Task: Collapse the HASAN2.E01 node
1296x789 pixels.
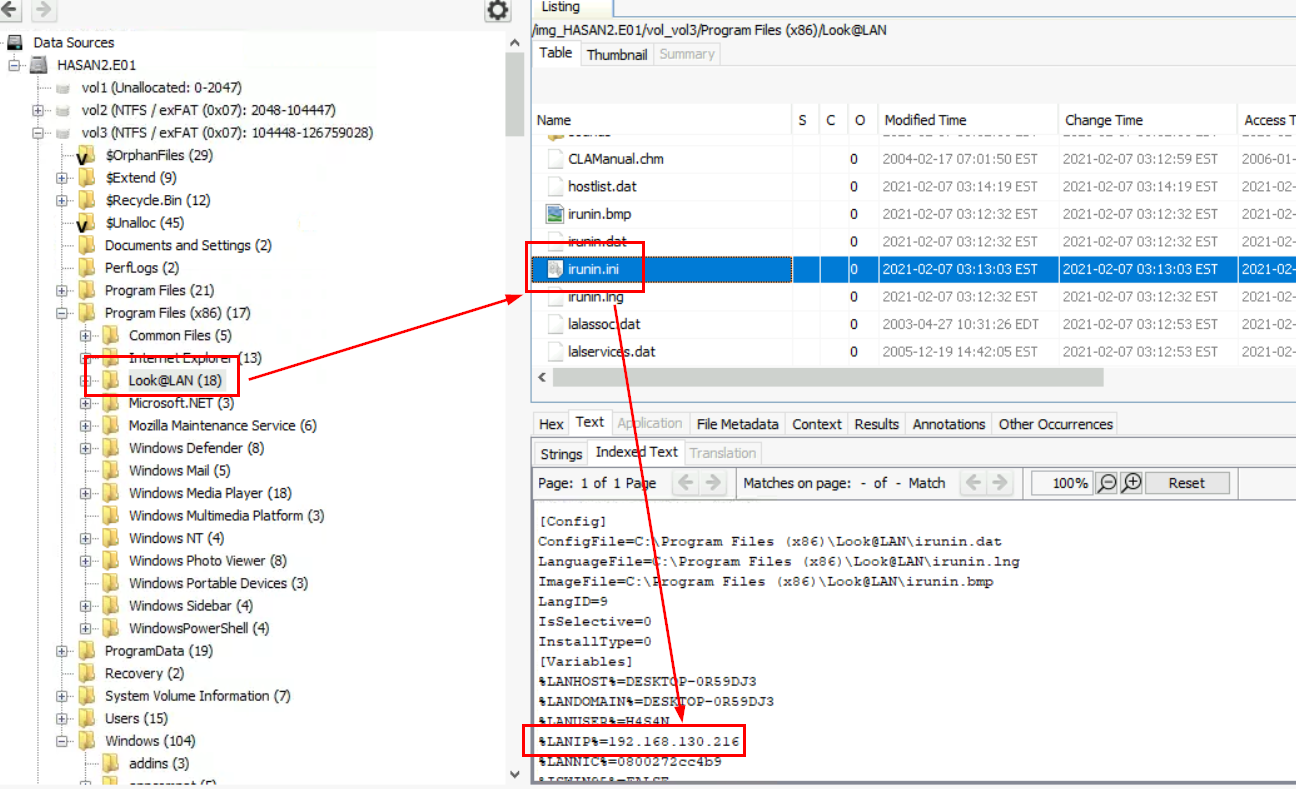Action: (14, 65)
